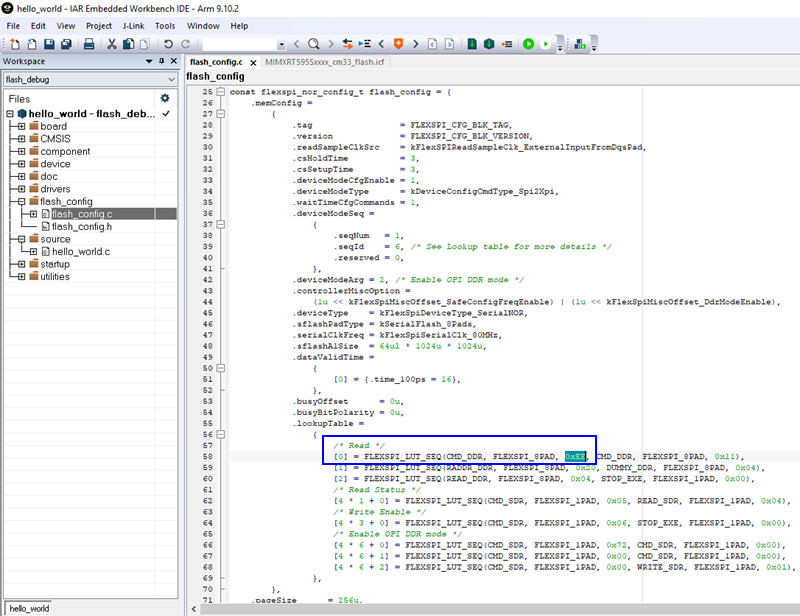Screen dimensions: 800x616
Task: Expand the CMSIS folder
Action: point(21,139)
